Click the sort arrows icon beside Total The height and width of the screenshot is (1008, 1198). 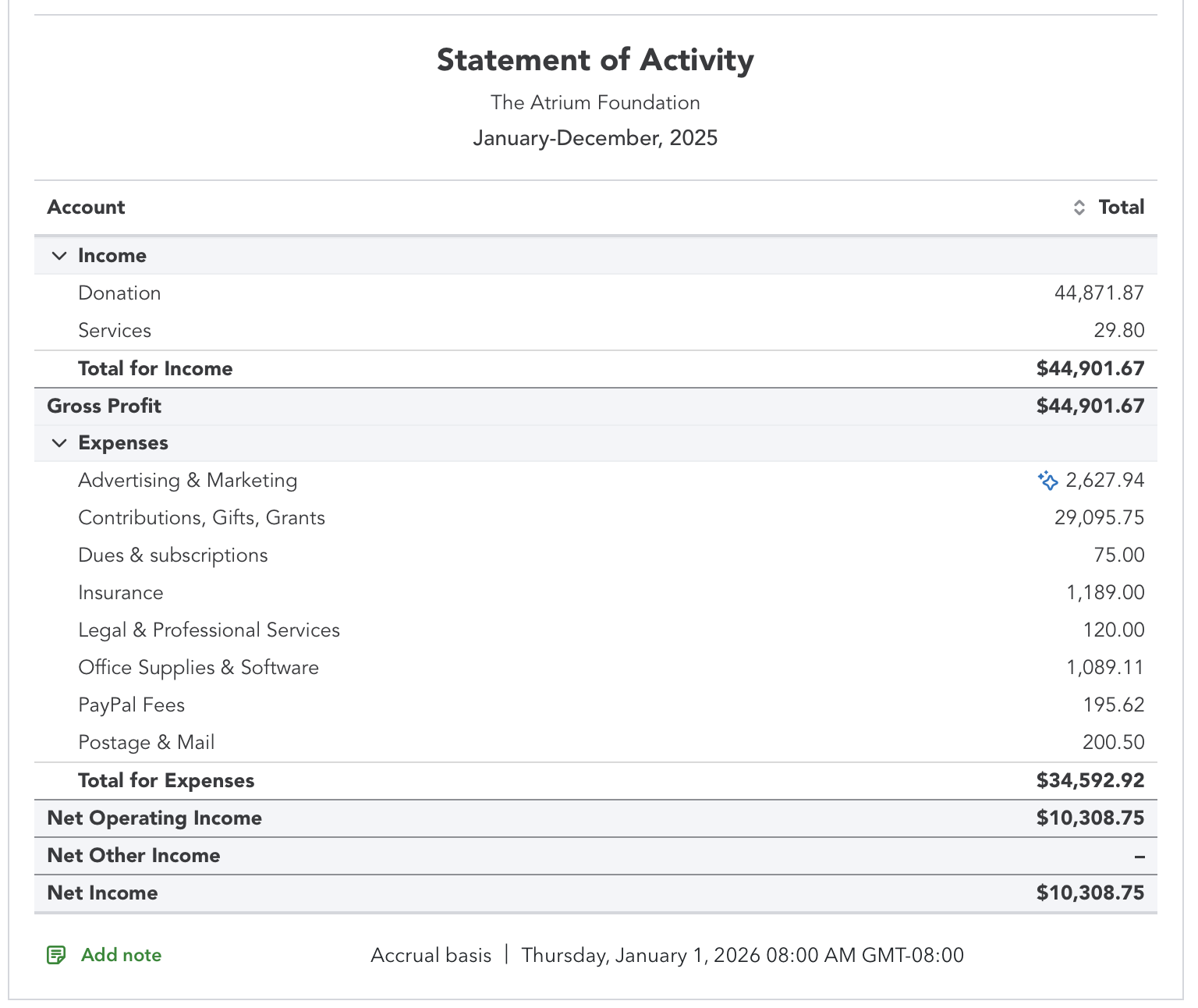[x=1079, y=208]
